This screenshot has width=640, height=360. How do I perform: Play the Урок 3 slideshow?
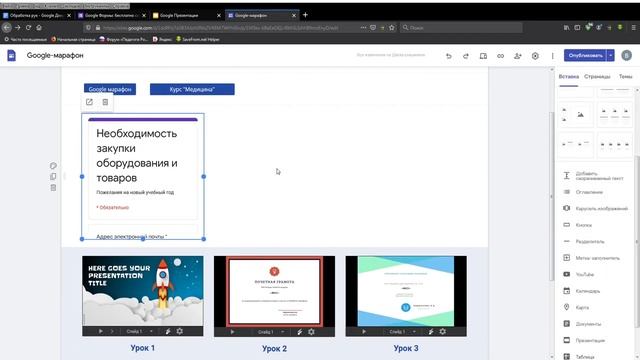click(364, 331)
